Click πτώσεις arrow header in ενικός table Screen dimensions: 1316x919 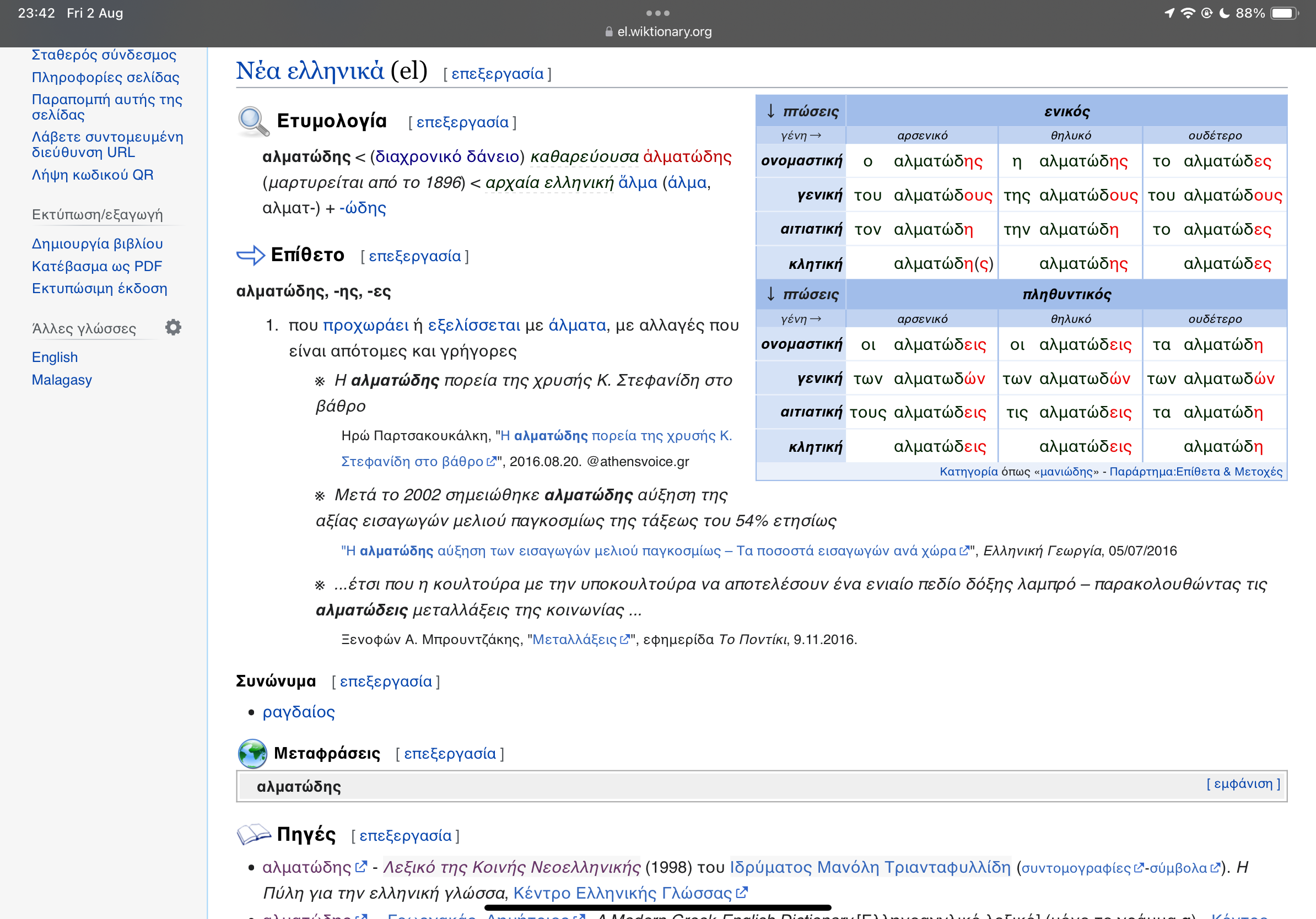coord(801,111)
